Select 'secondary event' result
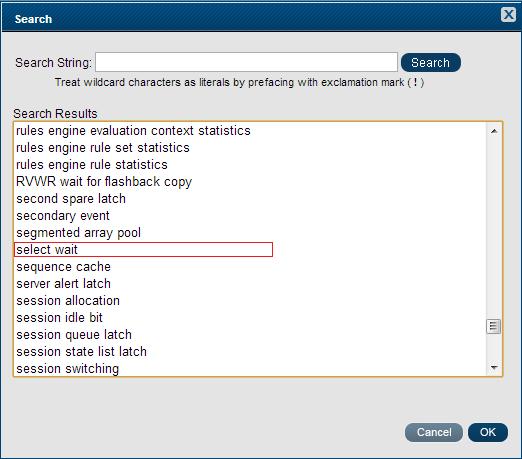 (63, 216)
